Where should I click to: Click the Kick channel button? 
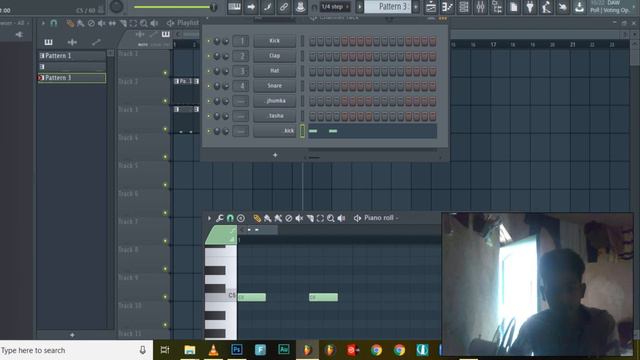275,41
